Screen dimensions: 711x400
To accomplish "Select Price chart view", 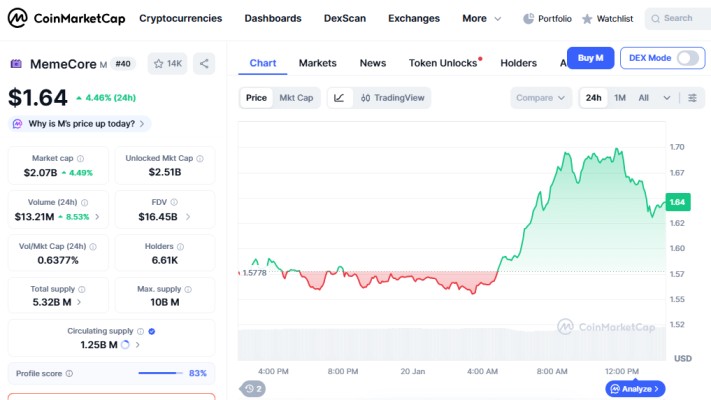I will point(256,98).
